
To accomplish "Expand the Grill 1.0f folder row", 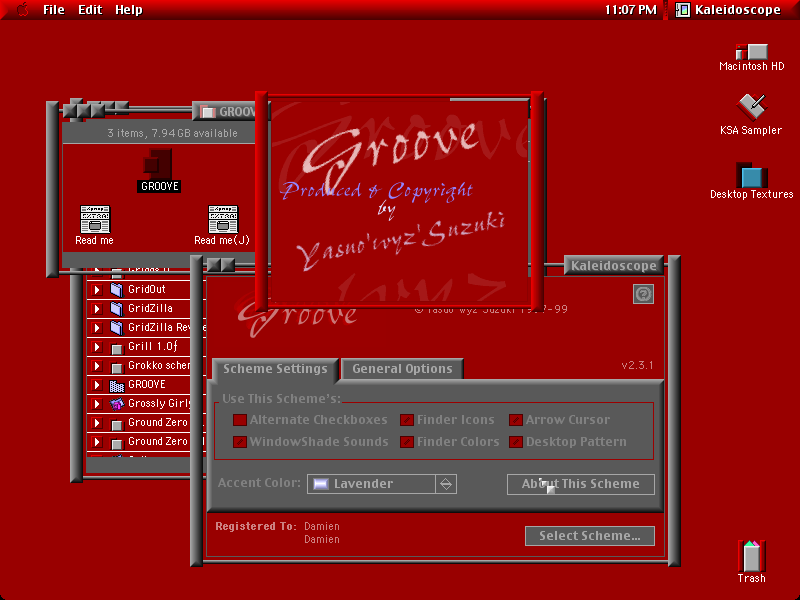I will click(96, 347).
